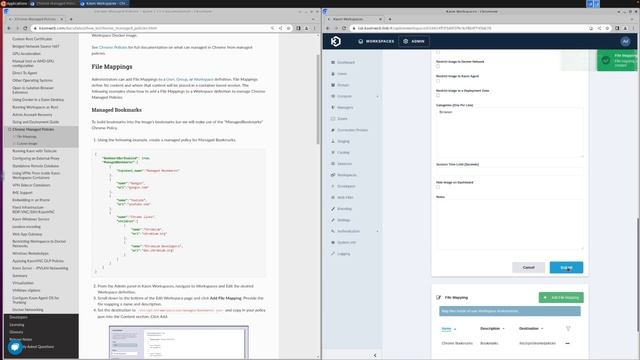Open the user avatar in Kasm header

point(625,41)
